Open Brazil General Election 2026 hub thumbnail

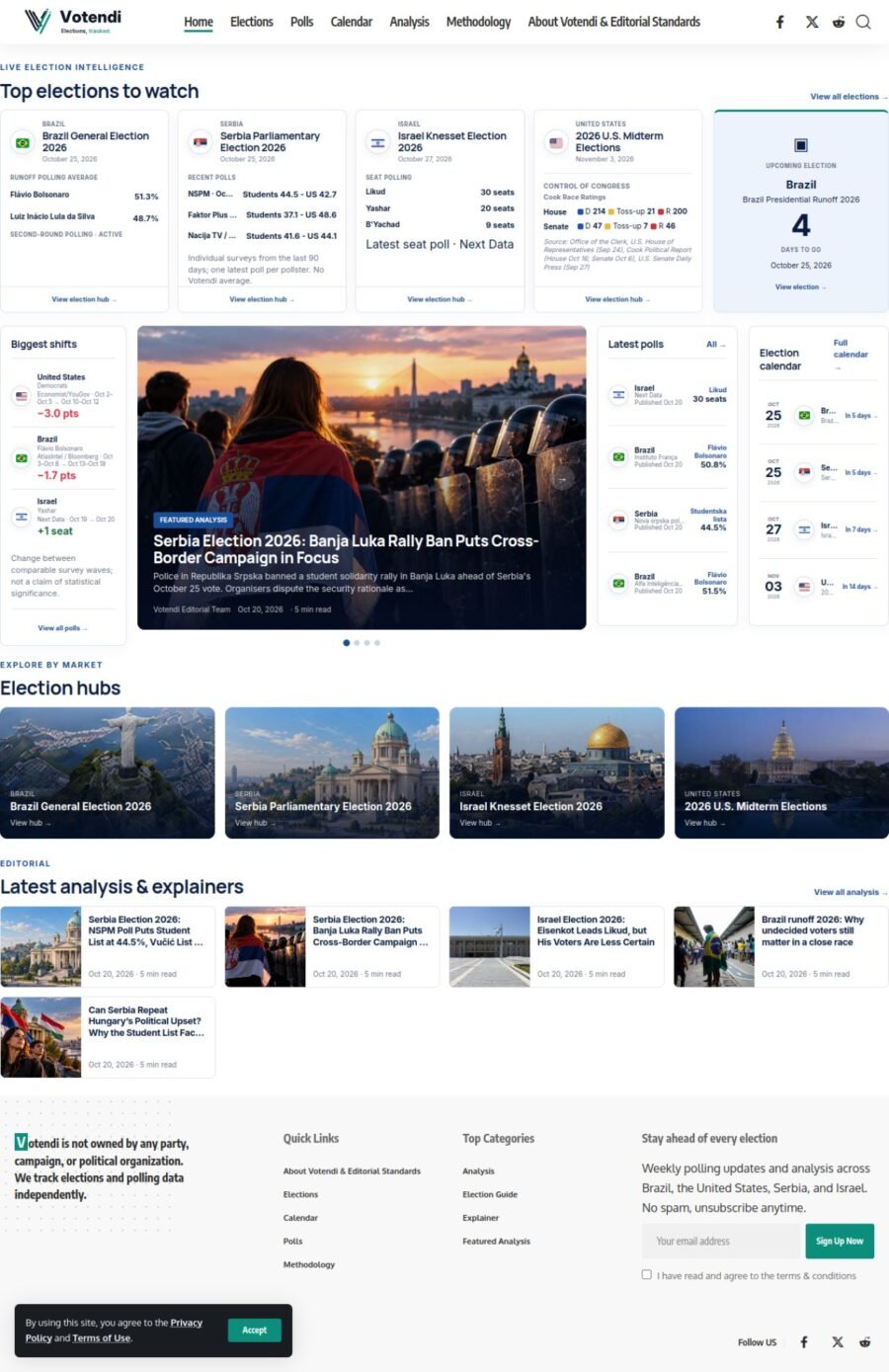[108, 772]
